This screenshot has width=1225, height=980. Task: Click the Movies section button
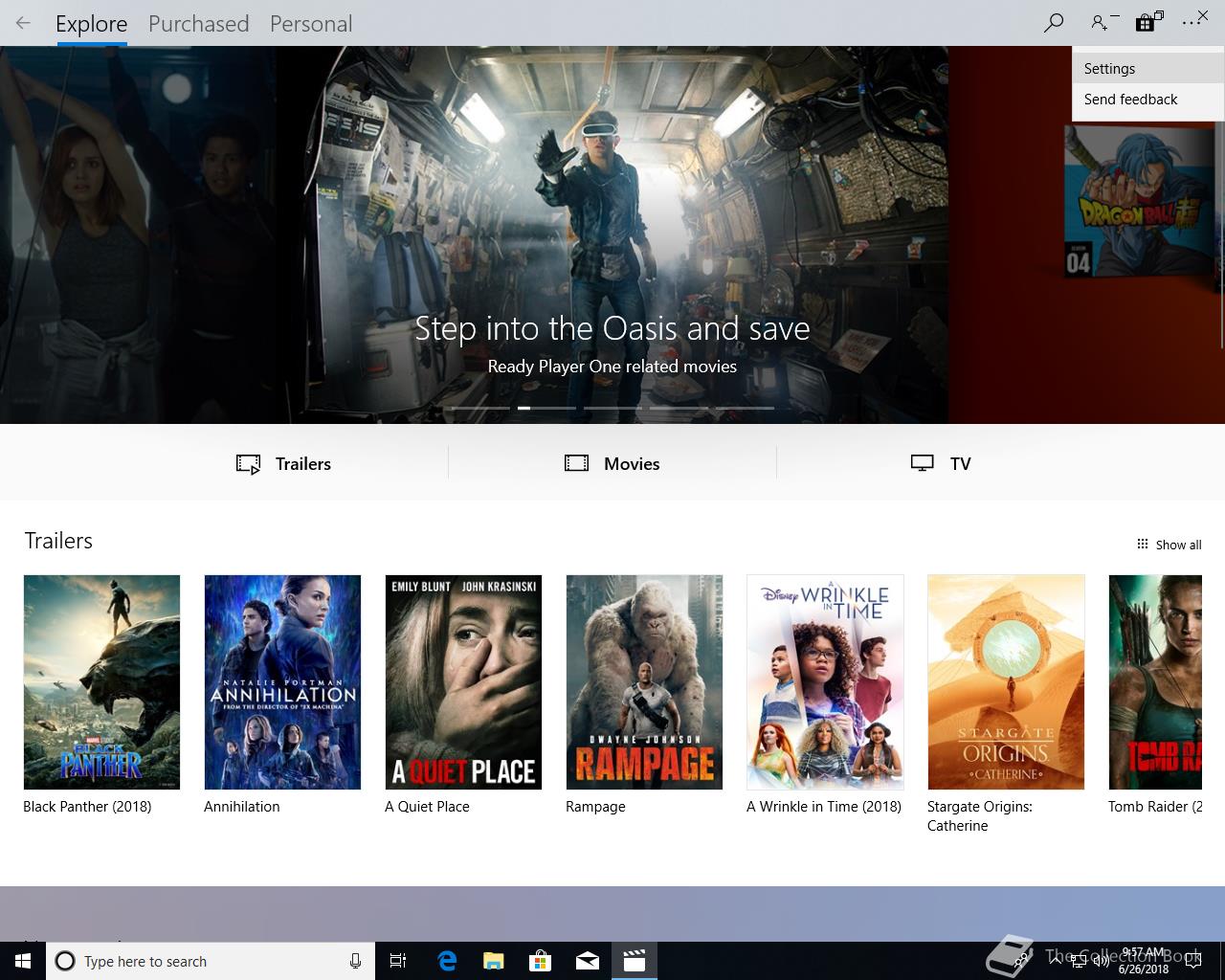[612, 463]
